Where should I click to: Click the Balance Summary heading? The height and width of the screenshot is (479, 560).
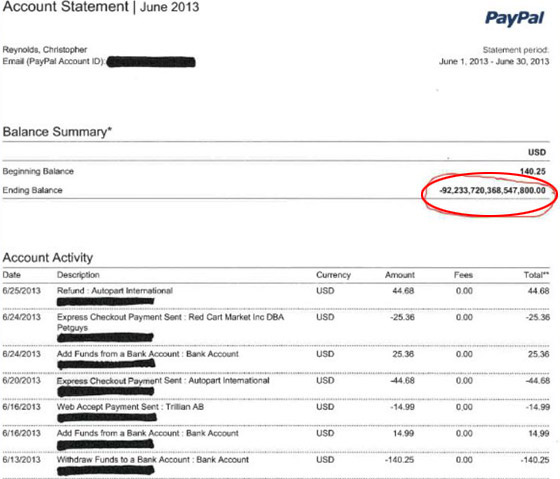click(57, 132)
